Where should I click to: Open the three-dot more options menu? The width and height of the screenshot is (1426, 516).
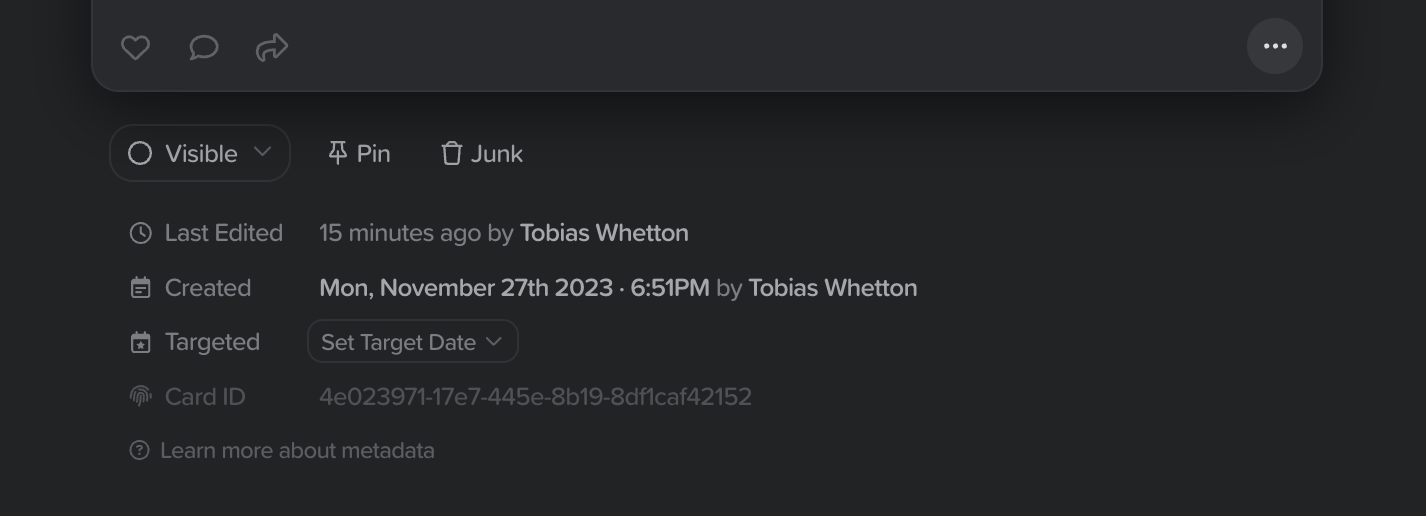(1275, 46)
